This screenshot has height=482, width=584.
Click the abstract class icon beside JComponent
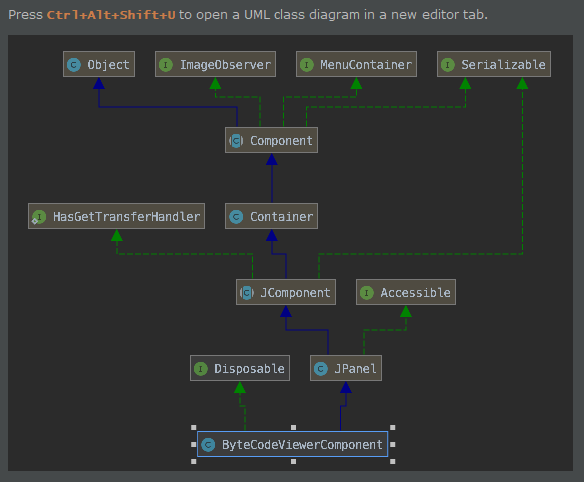point(247,293)
